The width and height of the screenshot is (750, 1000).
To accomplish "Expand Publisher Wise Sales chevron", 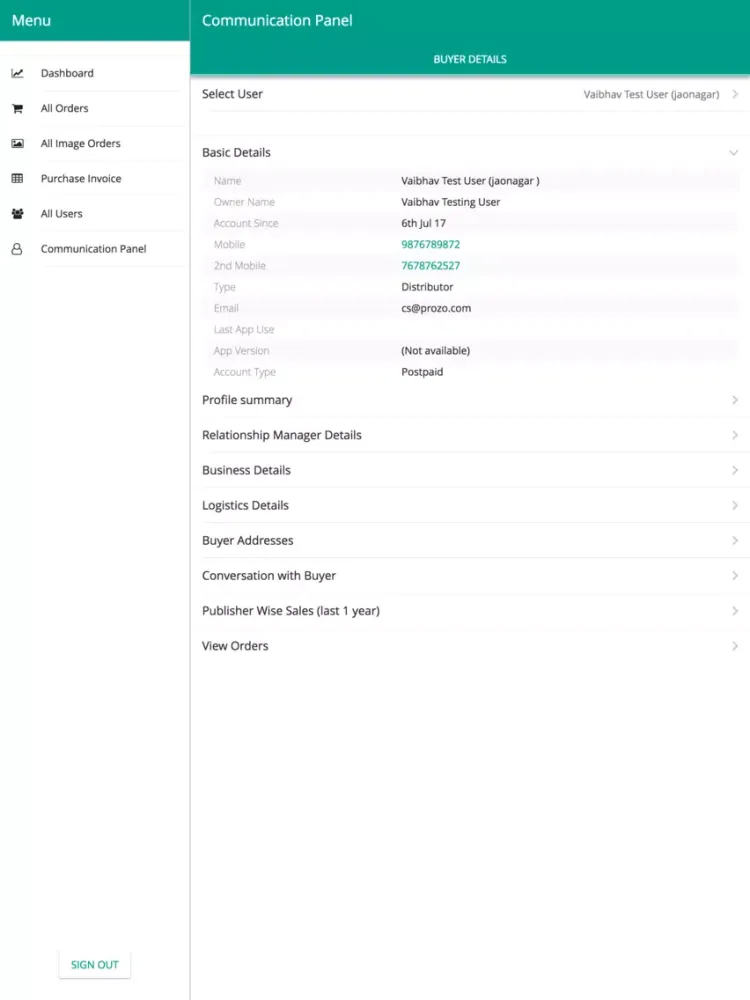I will click(735, 610).
